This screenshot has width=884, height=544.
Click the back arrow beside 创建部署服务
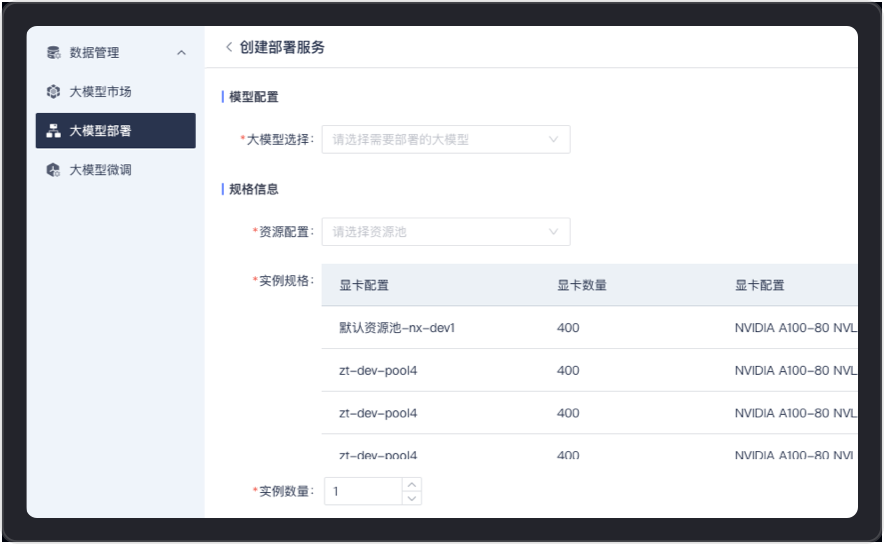click(229, 47)
